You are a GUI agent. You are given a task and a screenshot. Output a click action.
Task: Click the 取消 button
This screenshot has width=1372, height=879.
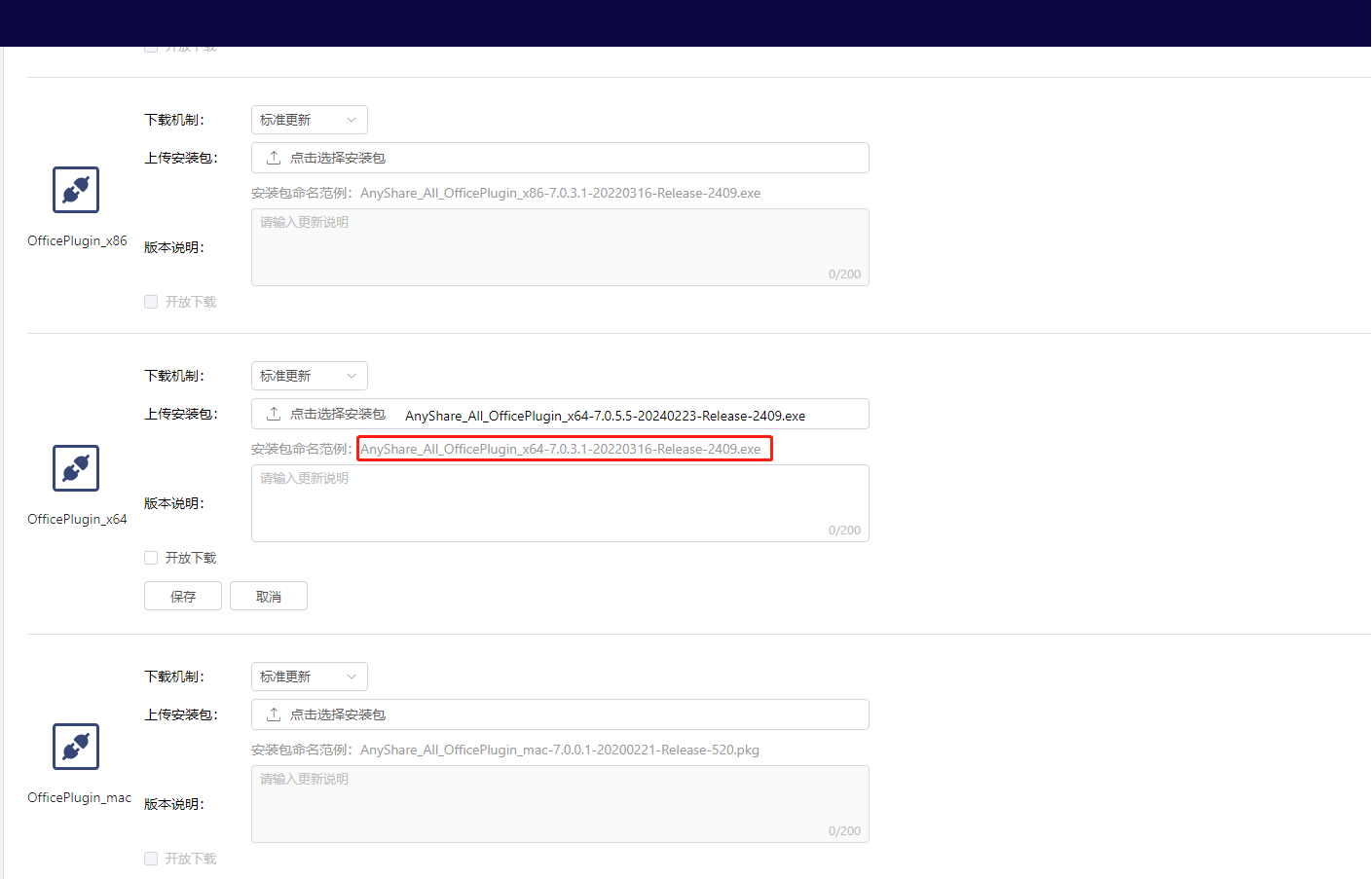tap(268, 595)
